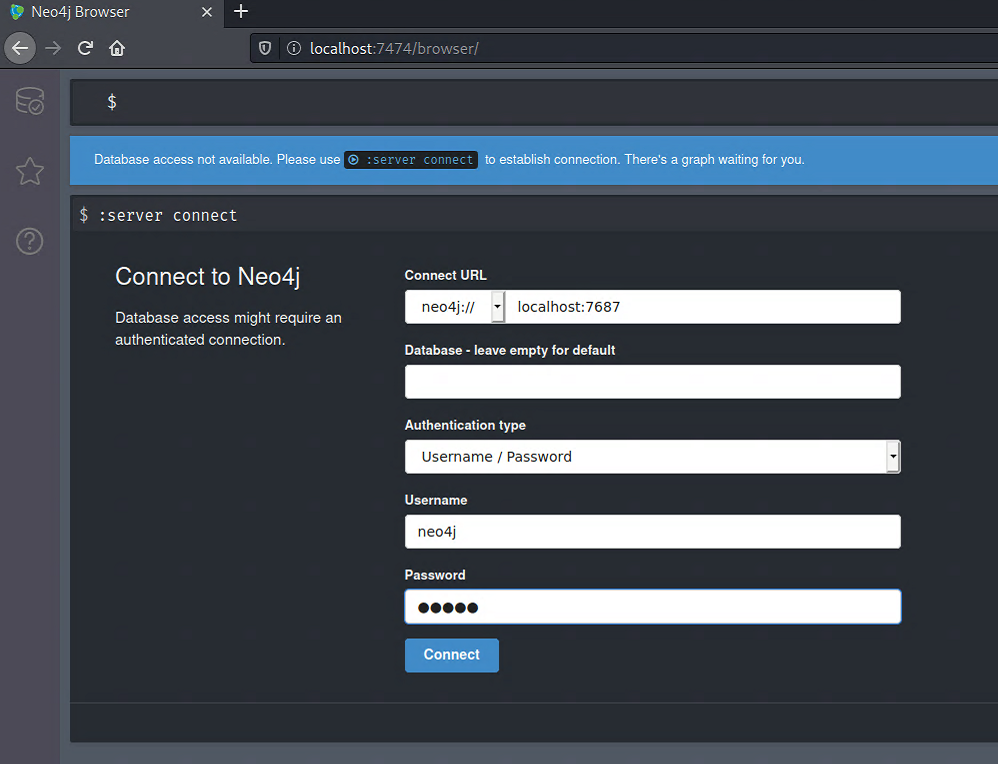Click the Connect button
Image resolution: width=998 pixels, height=764 pixels.
[x=451, y=655]
